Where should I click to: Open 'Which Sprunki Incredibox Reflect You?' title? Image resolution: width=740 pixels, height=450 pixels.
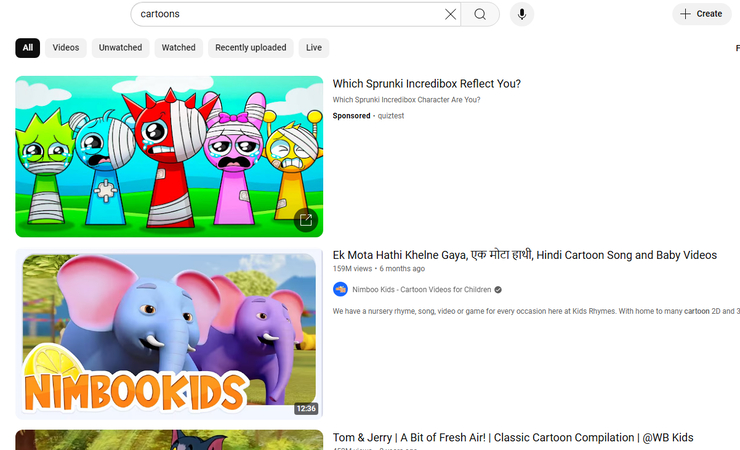[427, 83]
